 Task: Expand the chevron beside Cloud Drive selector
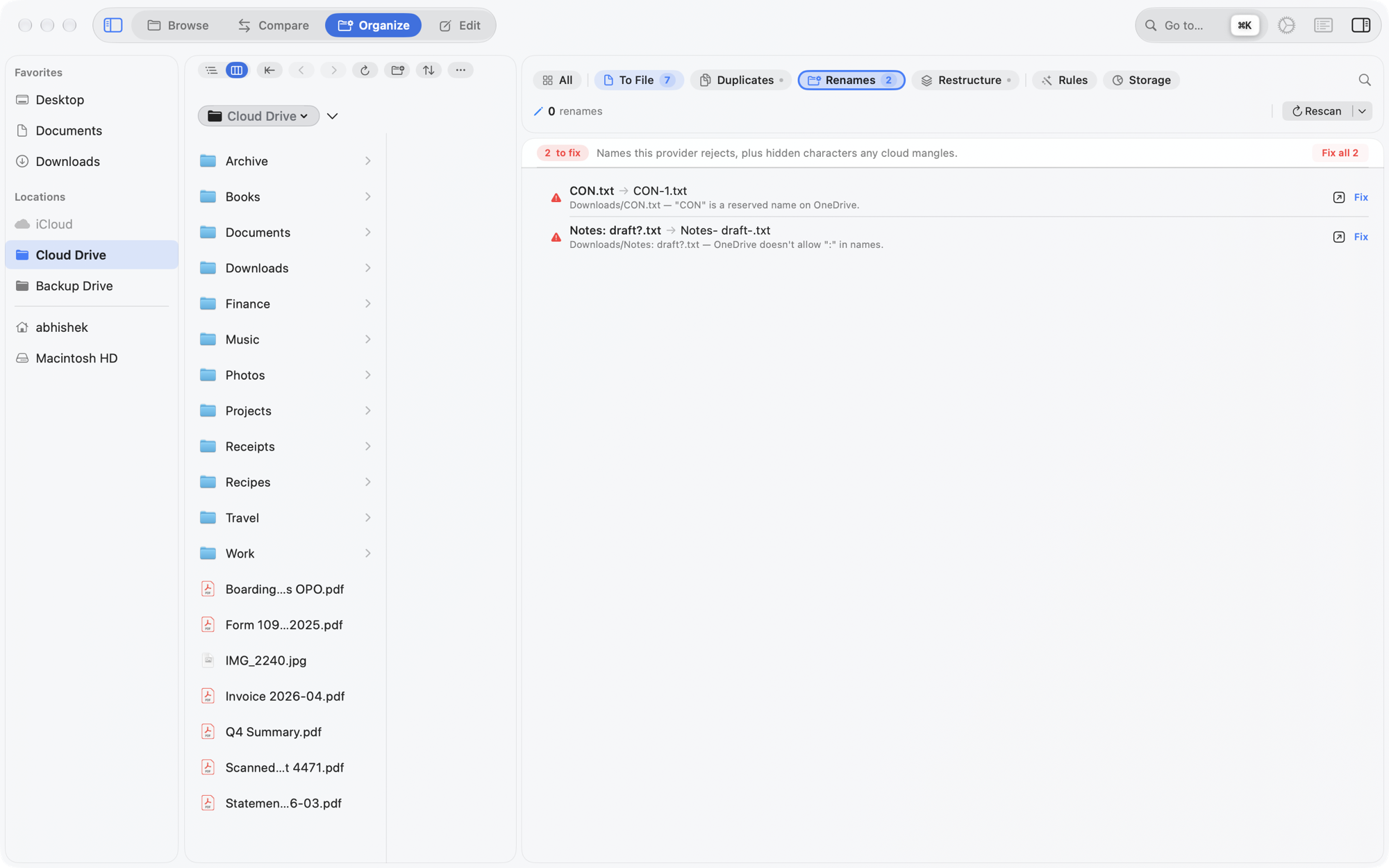point(332,116)
